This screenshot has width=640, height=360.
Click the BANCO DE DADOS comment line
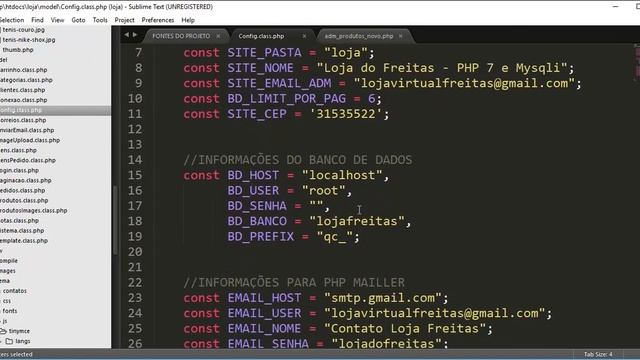pyautogui.click(x=298, y=160)
